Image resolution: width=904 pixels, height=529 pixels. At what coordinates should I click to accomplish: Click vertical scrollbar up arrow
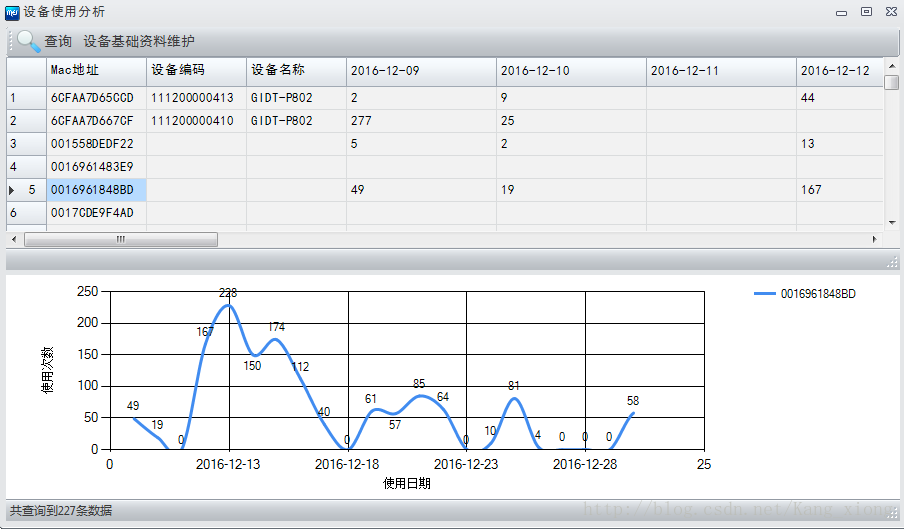pos(892,66)
